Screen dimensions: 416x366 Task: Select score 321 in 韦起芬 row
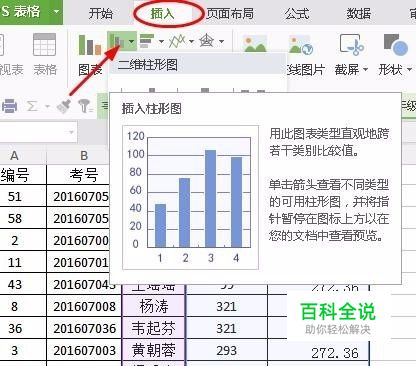(x=227, y=328)
